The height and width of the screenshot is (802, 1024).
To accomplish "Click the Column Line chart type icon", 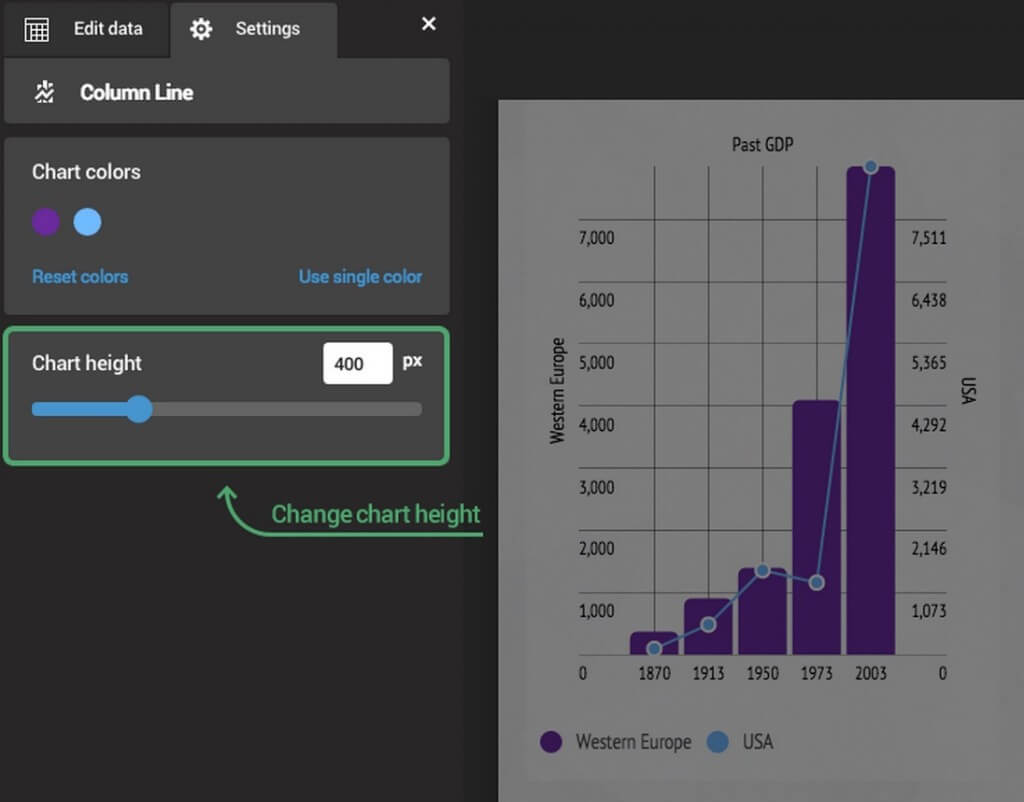I will (x=44, y=92).
